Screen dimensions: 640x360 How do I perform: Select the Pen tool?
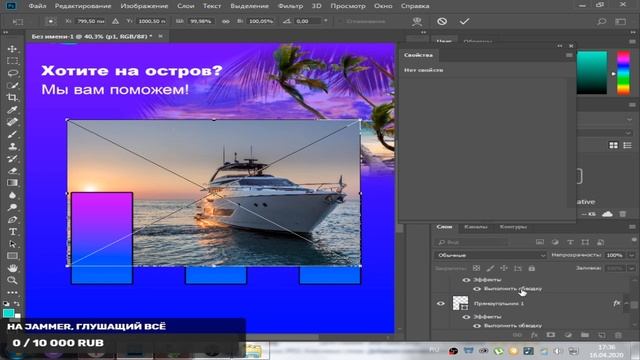coord(12,220)
